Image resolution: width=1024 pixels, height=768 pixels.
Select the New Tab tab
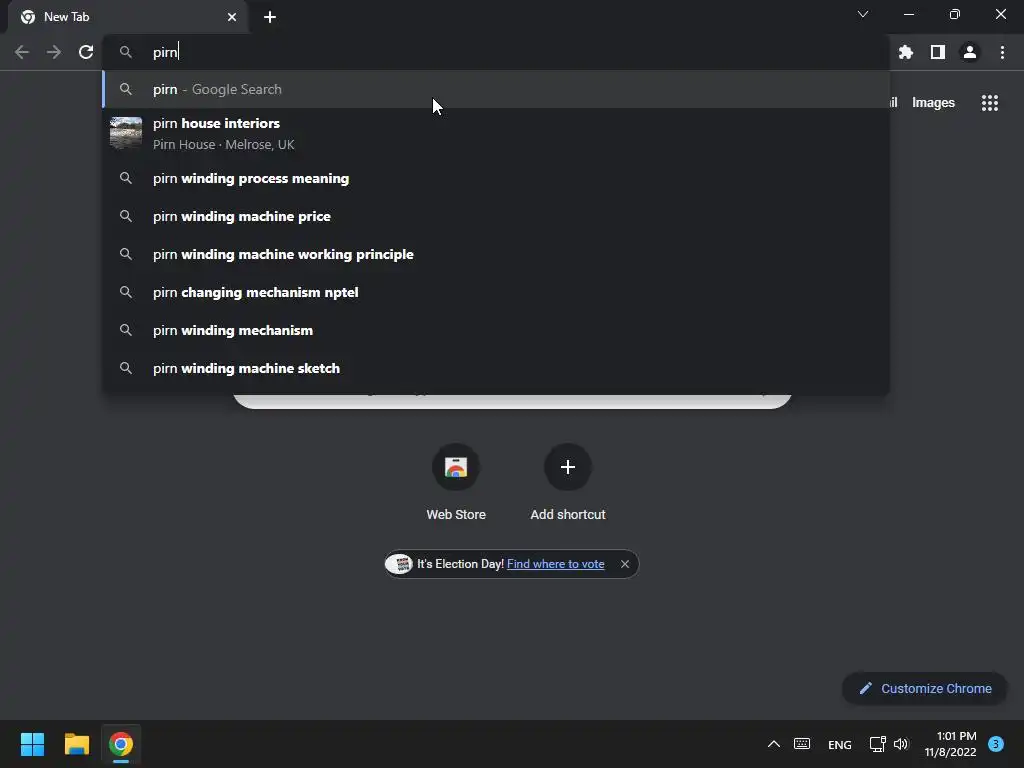tap(128, 17)
